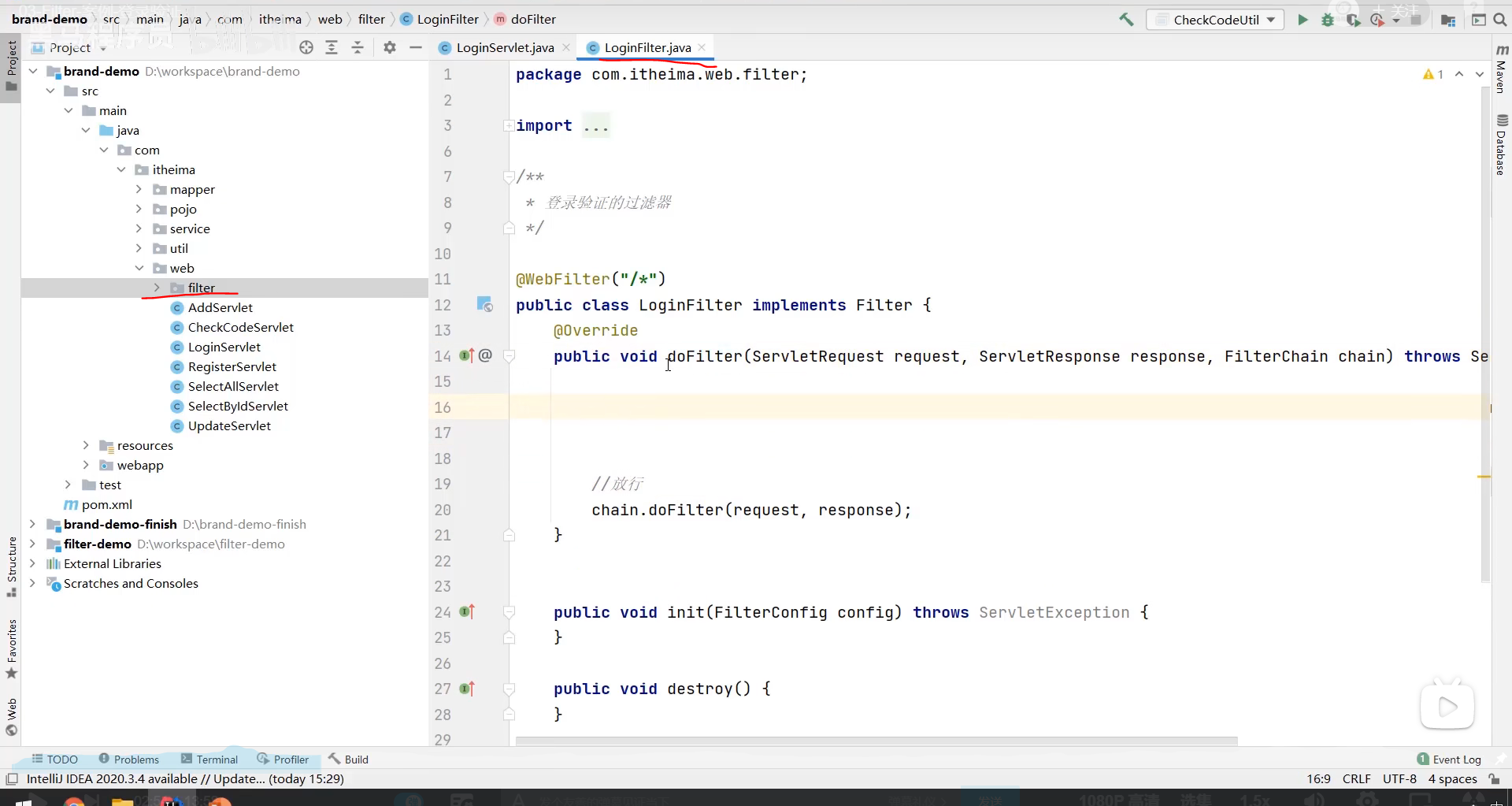Click the warning indicator in editor
1512x806 pixels.
1433,74
